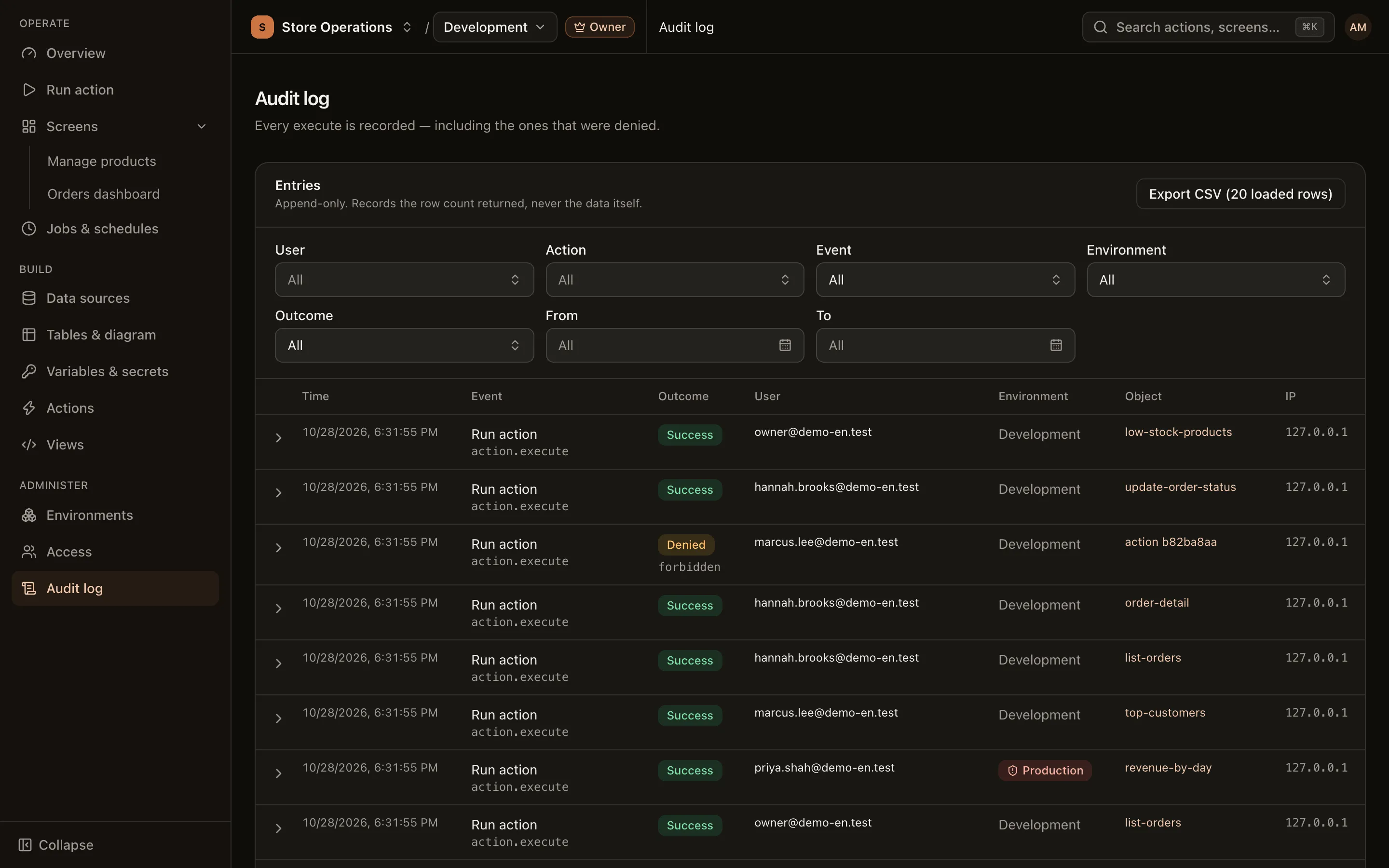The image size is (1389, 868).
Task: Open the User filter dropdown
Action: tap(404, 280)
